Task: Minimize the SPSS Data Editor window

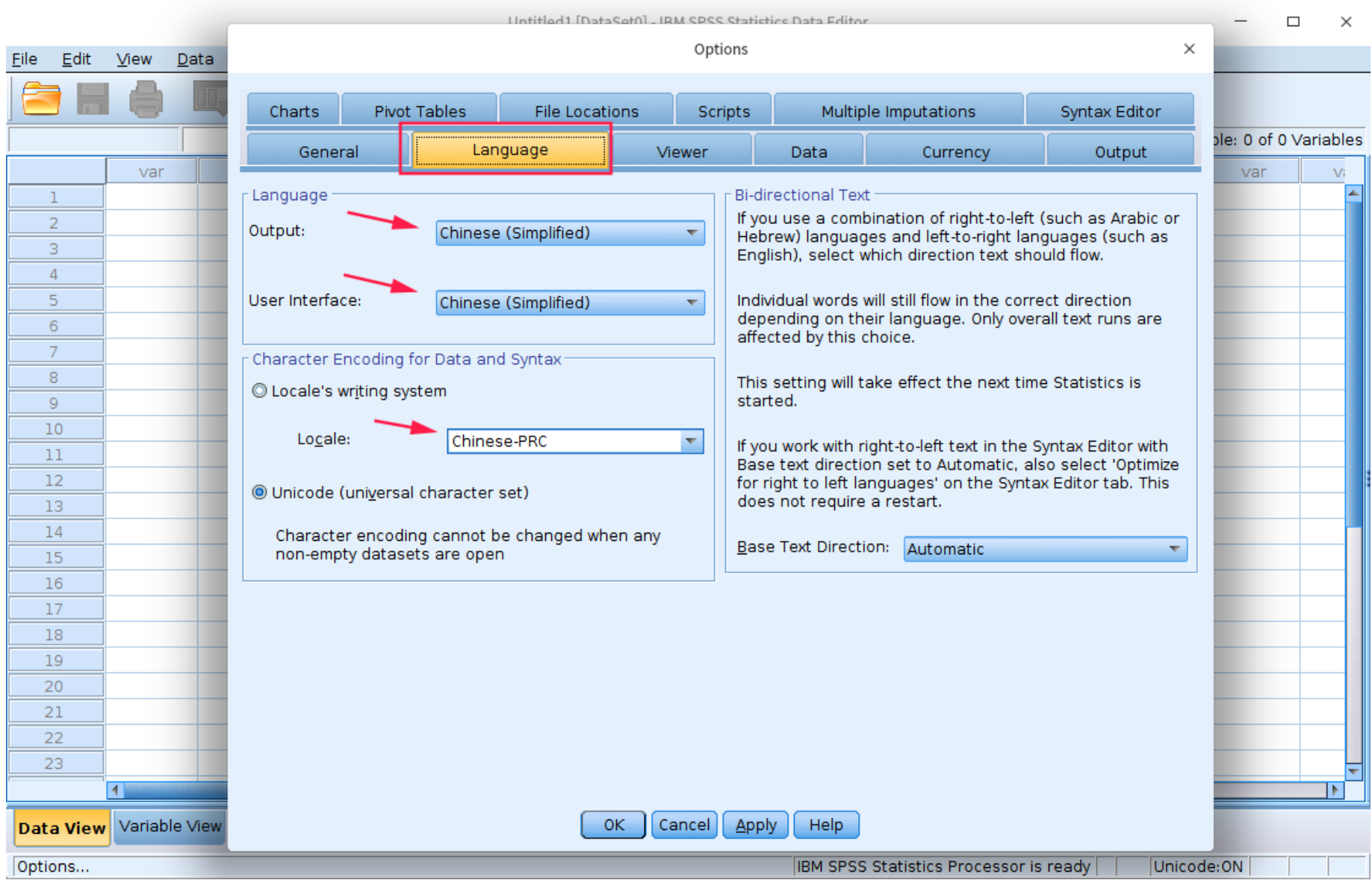Action: pyautogui.click(x=1241, y=22)
